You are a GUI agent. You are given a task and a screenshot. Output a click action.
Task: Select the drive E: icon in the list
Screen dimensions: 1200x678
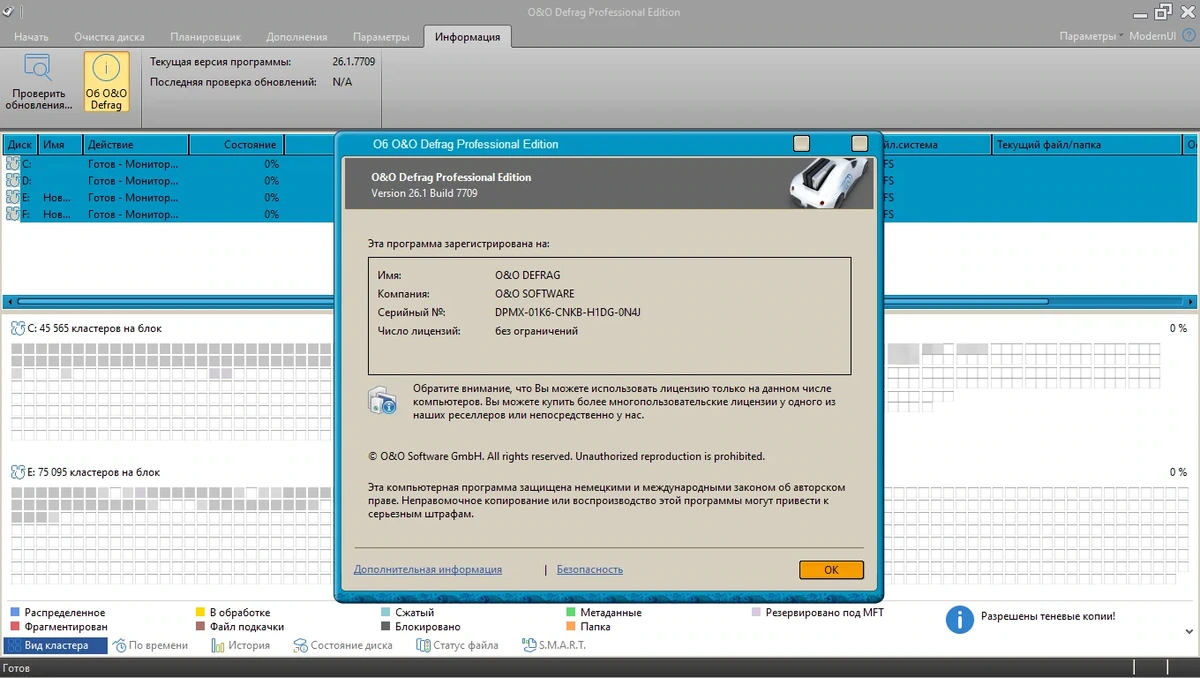coord(13,198)
